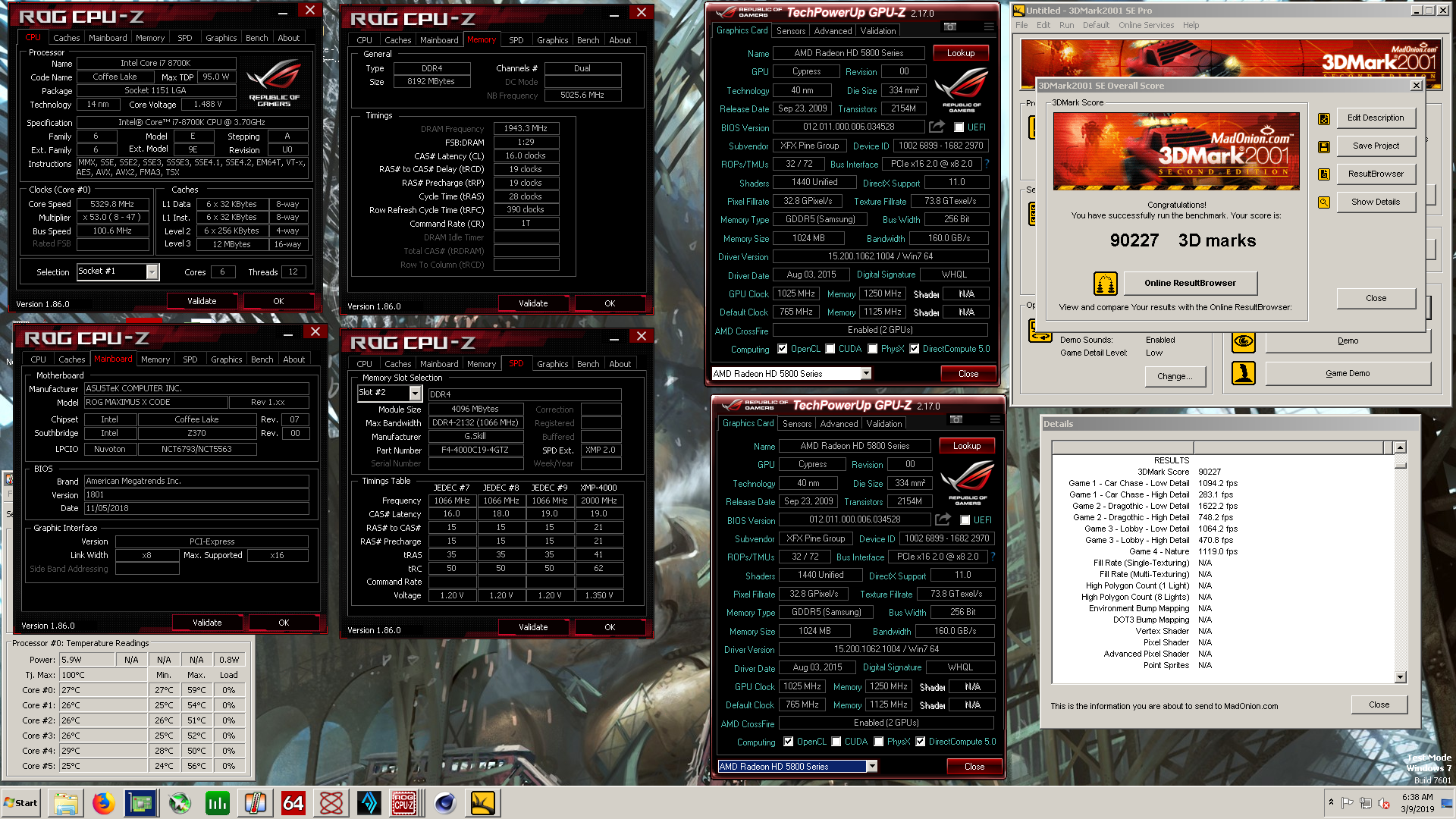Open the Graphics tab in CPU-Z Mainboard window
The image size is (1456, 819).
(226, 359)
